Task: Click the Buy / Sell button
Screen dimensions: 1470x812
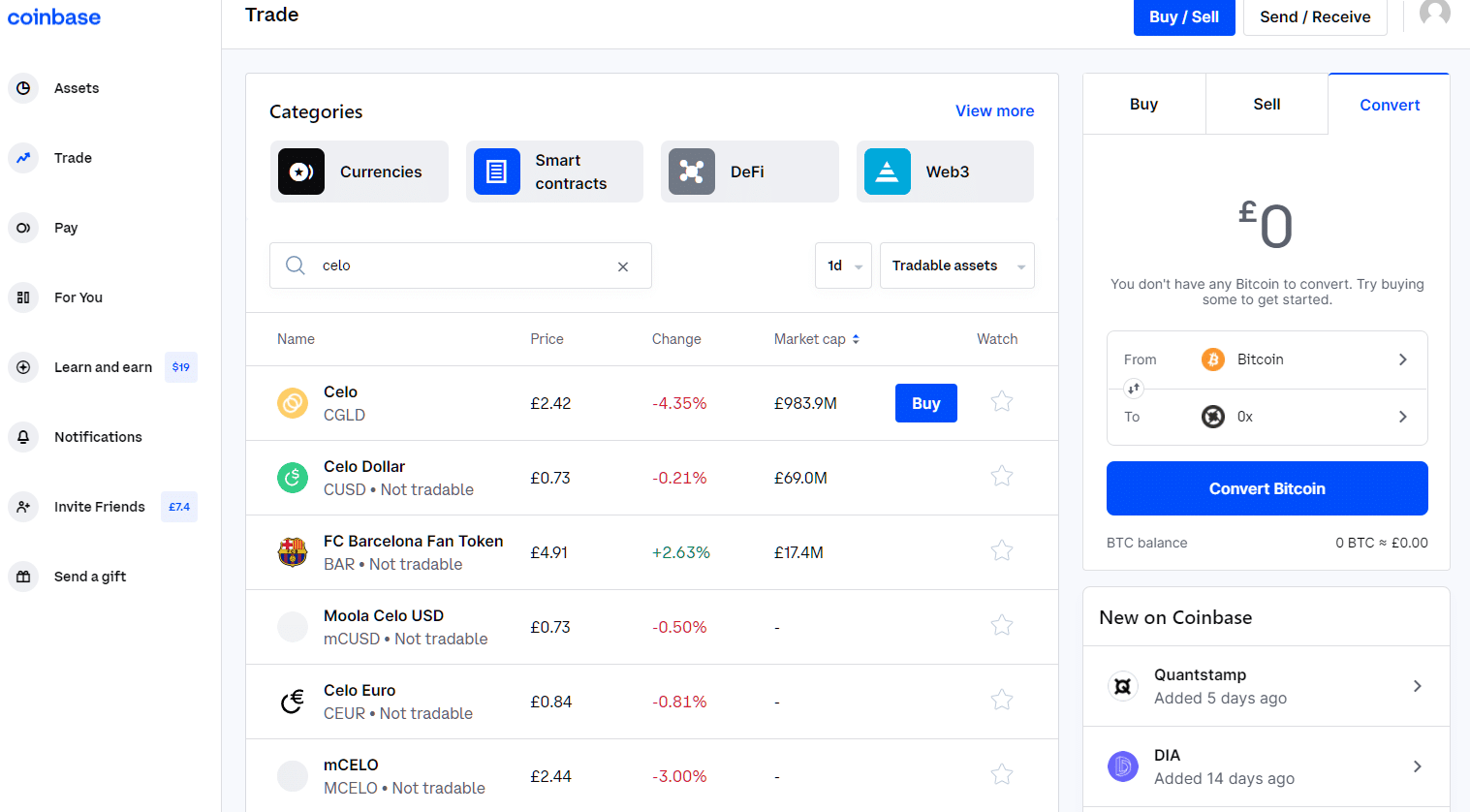Action: (1184, 16)
